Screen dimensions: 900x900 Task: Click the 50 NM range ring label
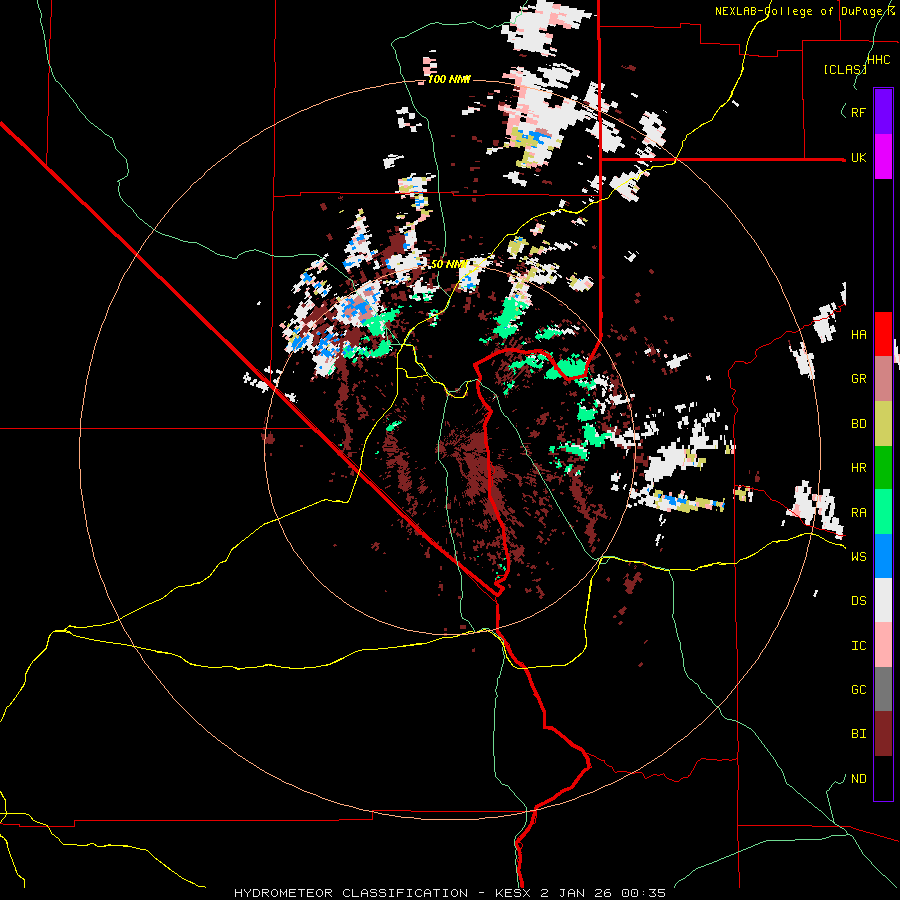449,265
